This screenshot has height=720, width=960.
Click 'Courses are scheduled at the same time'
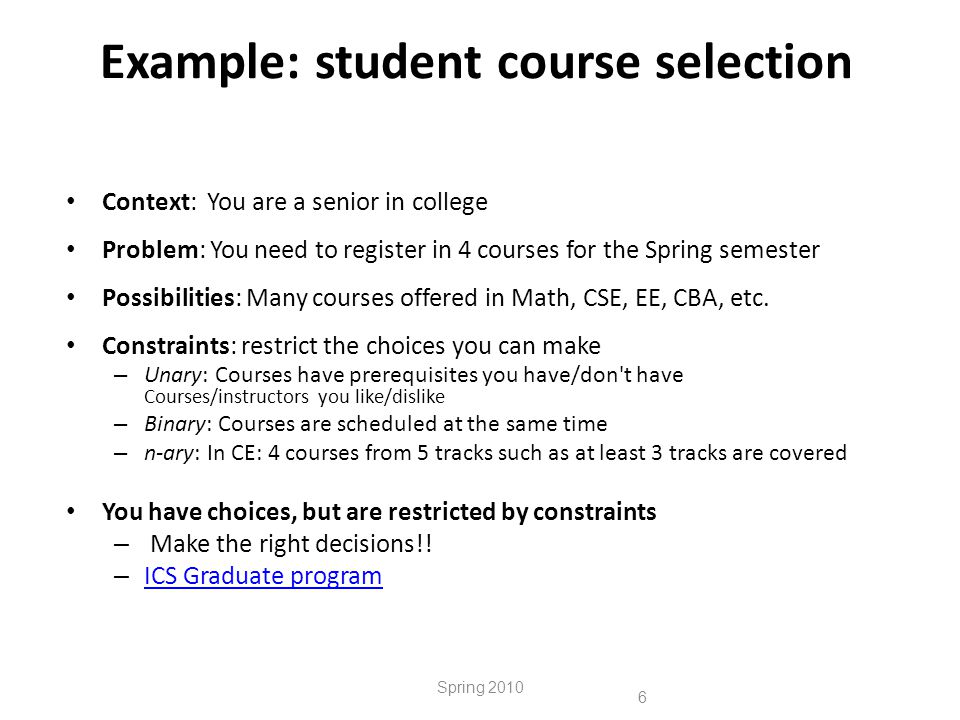tap(413, 424)
